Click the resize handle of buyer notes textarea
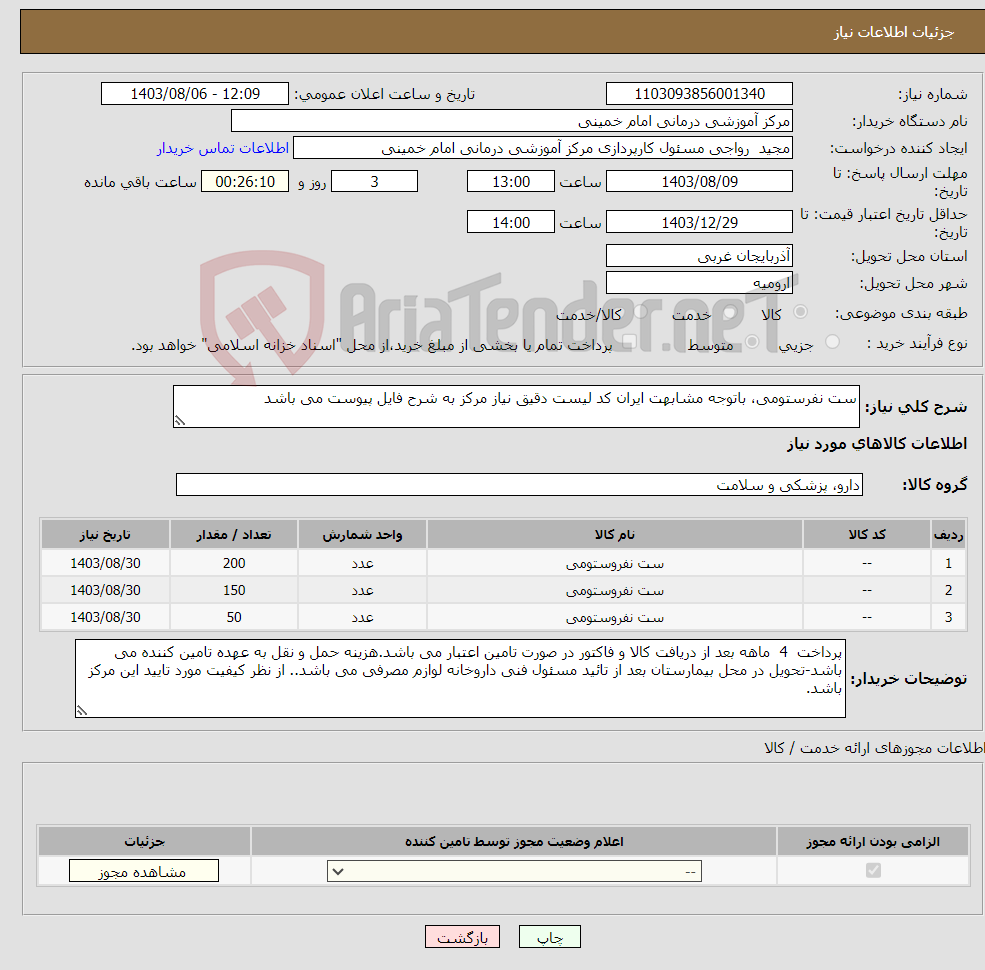The width and height of the screenshot is (985, 970). pos(82,711)
